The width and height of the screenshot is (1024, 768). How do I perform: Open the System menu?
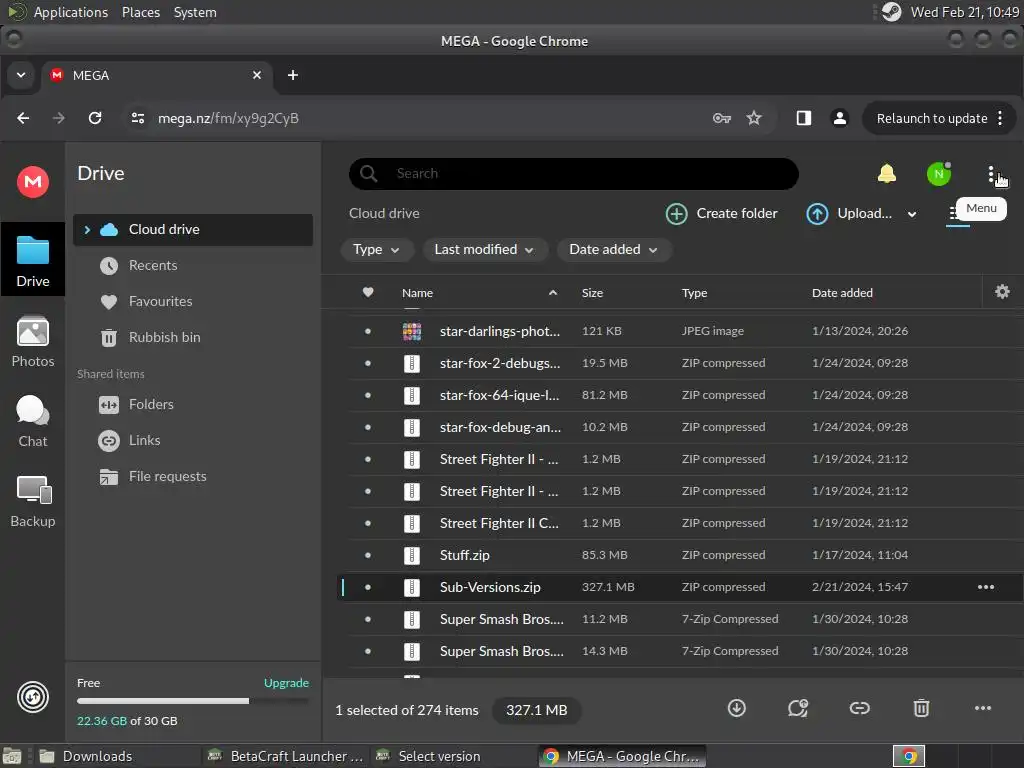[x=195, y=12]
